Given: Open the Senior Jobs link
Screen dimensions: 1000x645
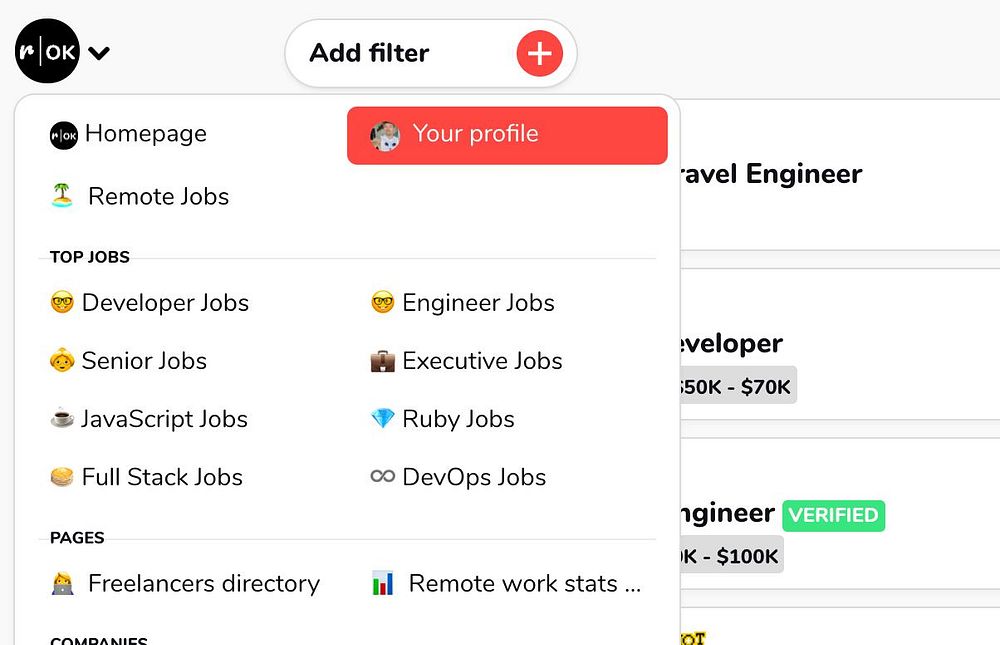Looking at the screenshot, I should point(144,361).
